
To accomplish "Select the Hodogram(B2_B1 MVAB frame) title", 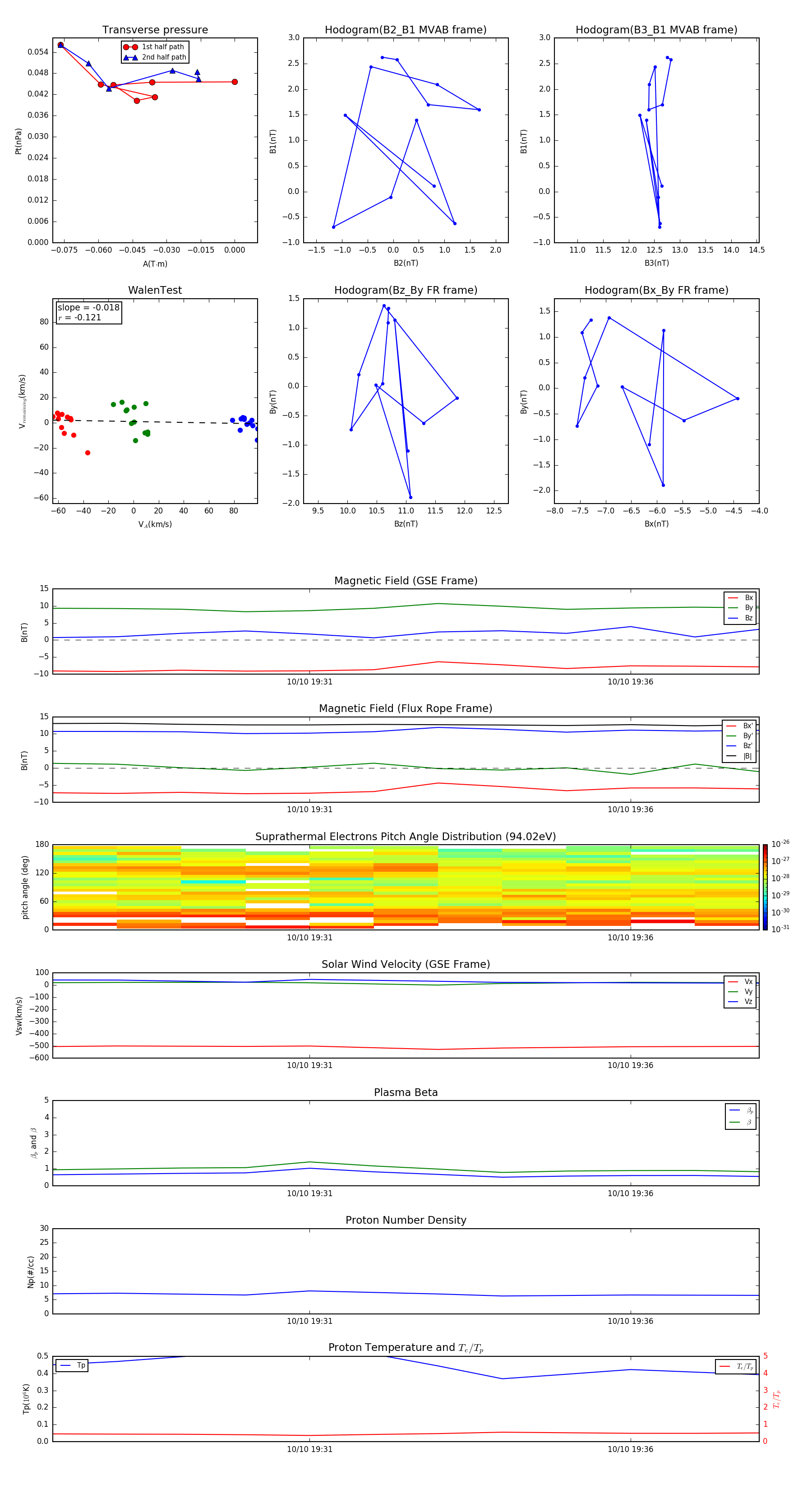I will 405,30.
